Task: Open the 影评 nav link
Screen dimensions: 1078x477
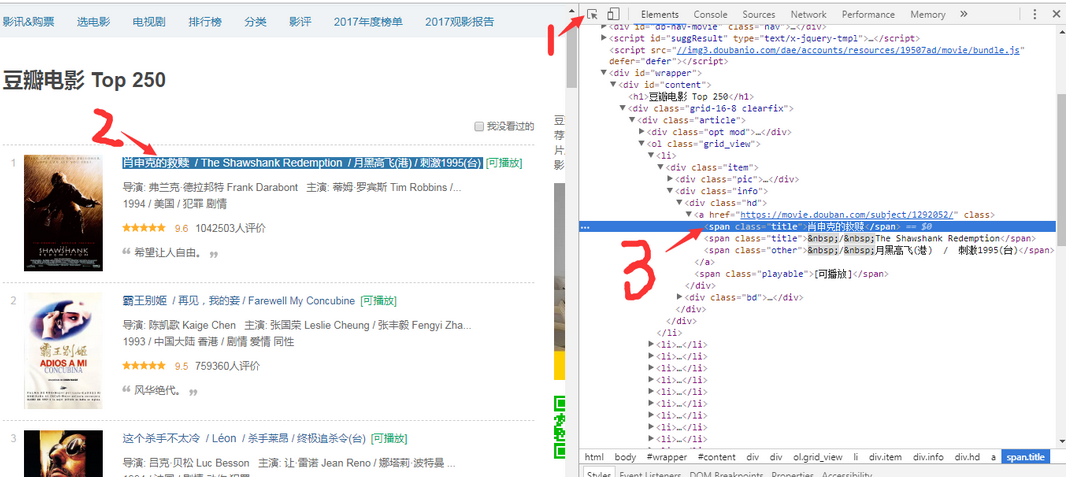Action: (x=300, y=21)
